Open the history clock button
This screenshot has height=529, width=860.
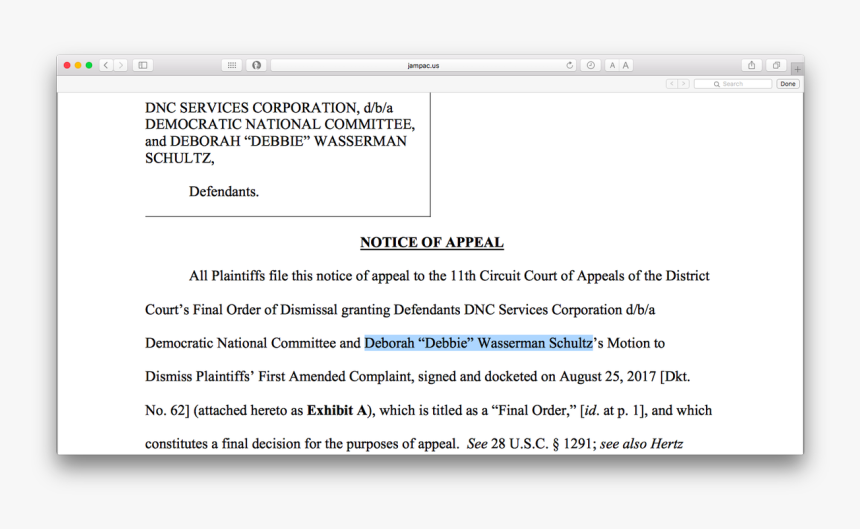590,65
